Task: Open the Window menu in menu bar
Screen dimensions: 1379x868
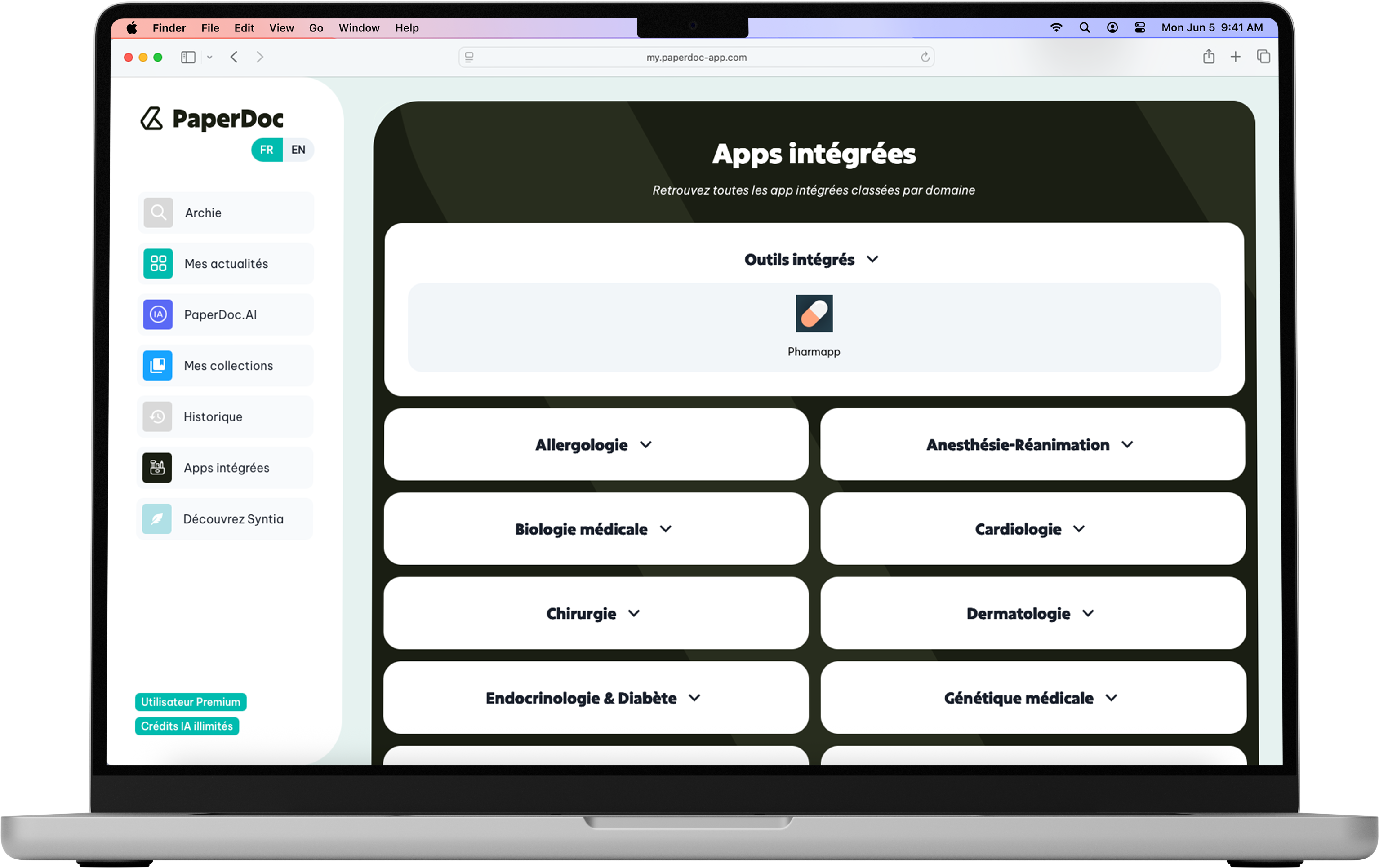Action: click(x=359, y=27)
